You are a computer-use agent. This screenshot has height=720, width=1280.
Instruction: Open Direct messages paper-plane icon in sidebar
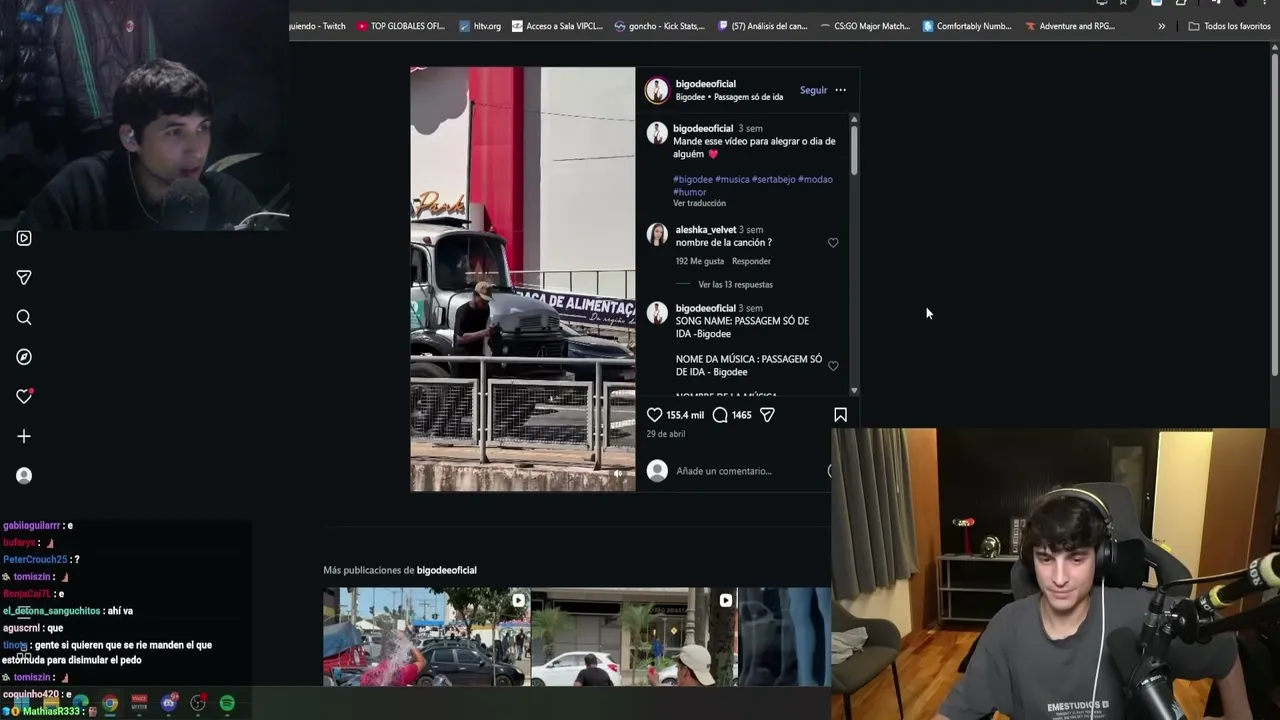click(x=24, y=277)
